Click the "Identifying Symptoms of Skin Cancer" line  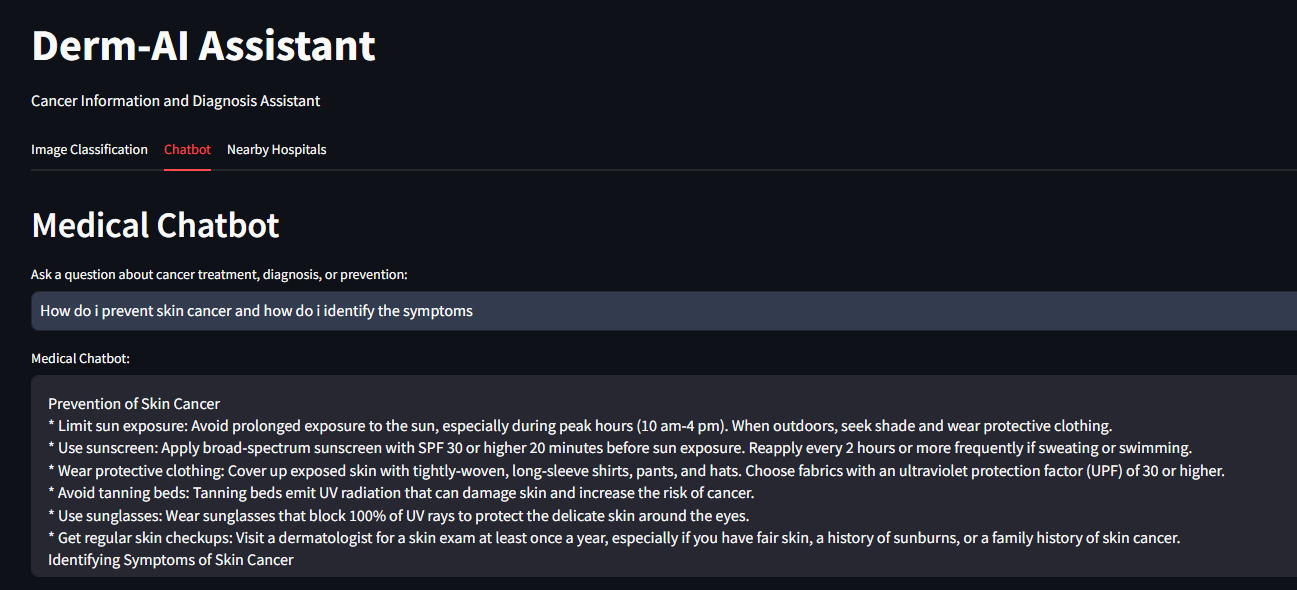point(171,560)
